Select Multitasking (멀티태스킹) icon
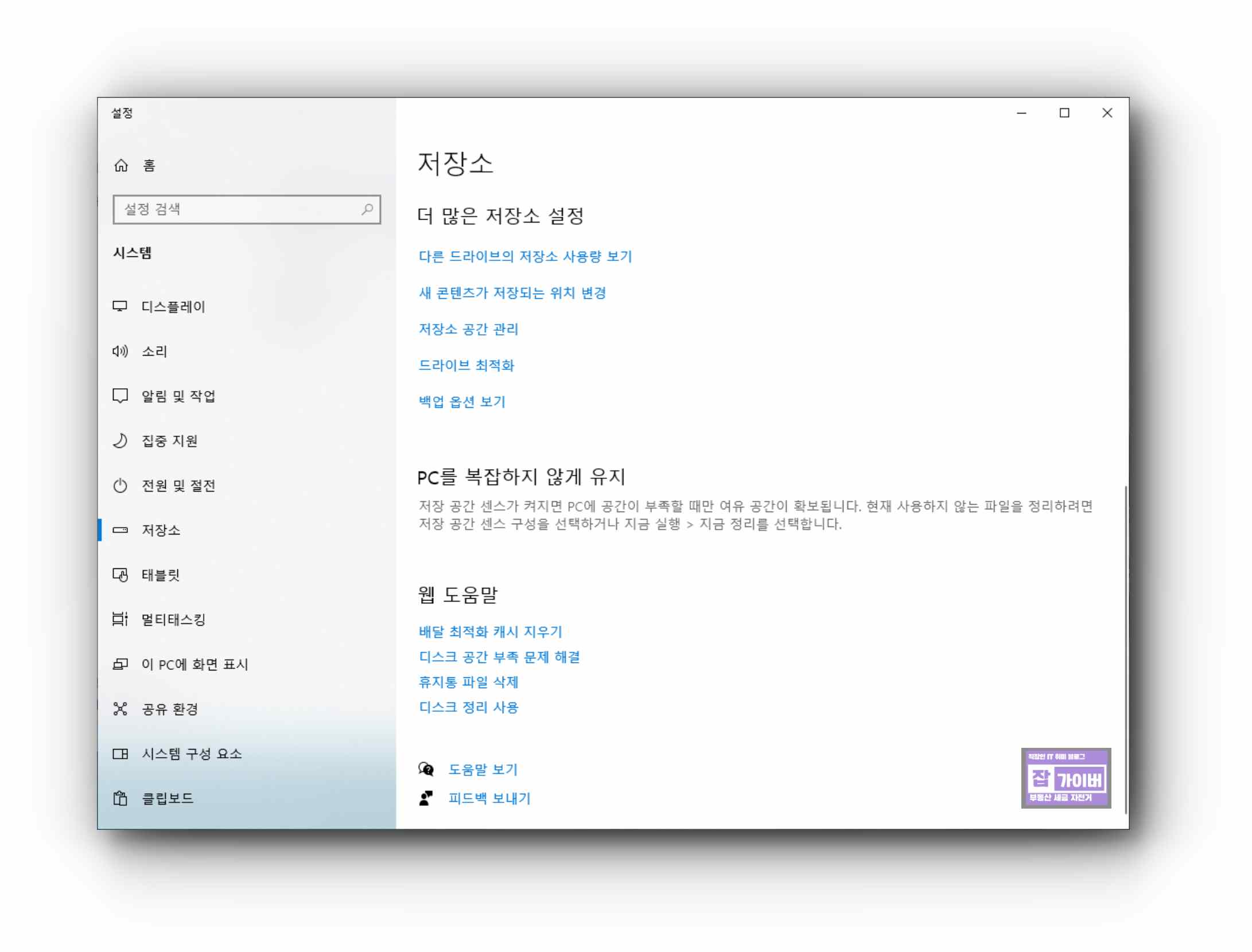The height and width of the screenshot is (952, 1252). pyautogui.click(x=120, y=619)
